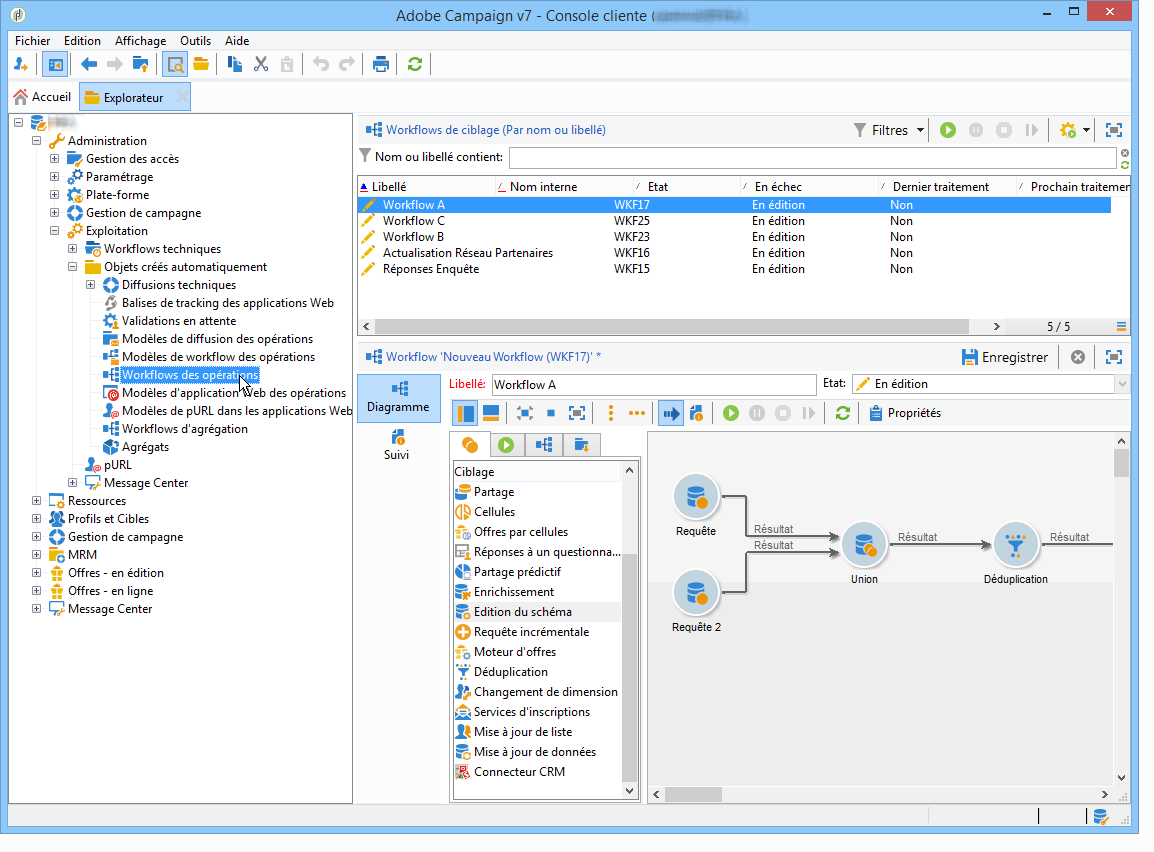1154x852 pixels.
Task: Click the Cut scissors icon
Action: tap(261, 64)
